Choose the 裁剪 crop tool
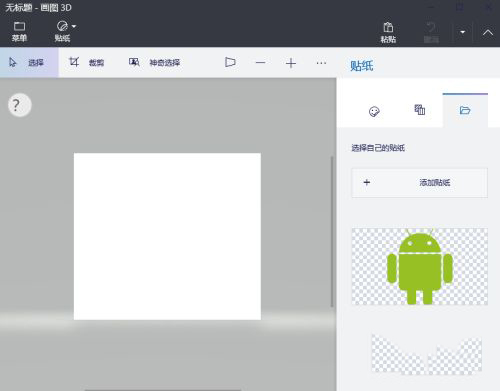500x391 pixels. (x=87, y=62)
